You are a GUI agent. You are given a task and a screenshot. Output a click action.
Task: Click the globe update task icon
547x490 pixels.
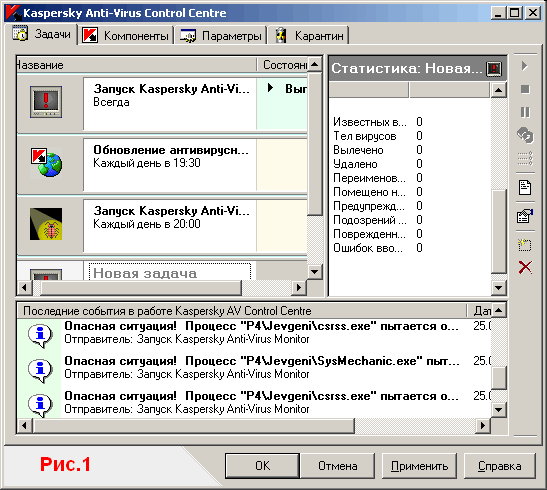(x=46, y=163)
